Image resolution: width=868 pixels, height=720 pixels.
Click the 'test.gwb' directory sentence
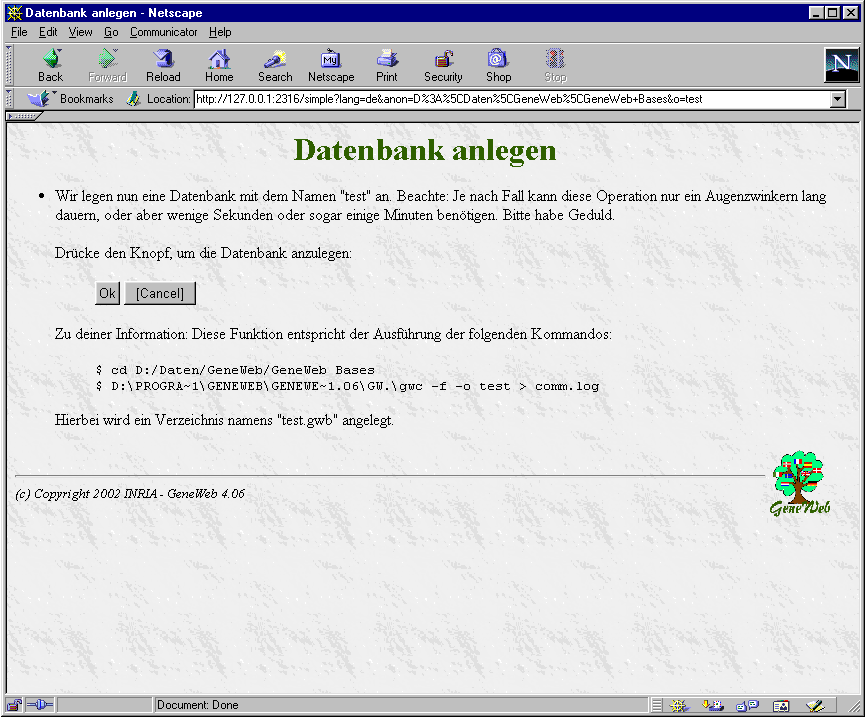[224, 420]
